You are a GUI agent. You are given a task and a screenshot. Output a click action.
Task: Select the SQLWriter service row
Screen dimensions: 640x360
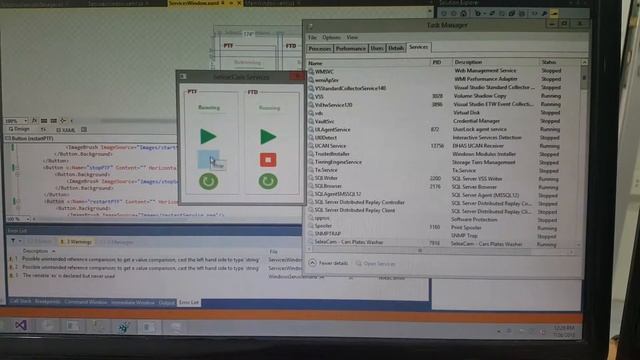(x=443, y=178)
